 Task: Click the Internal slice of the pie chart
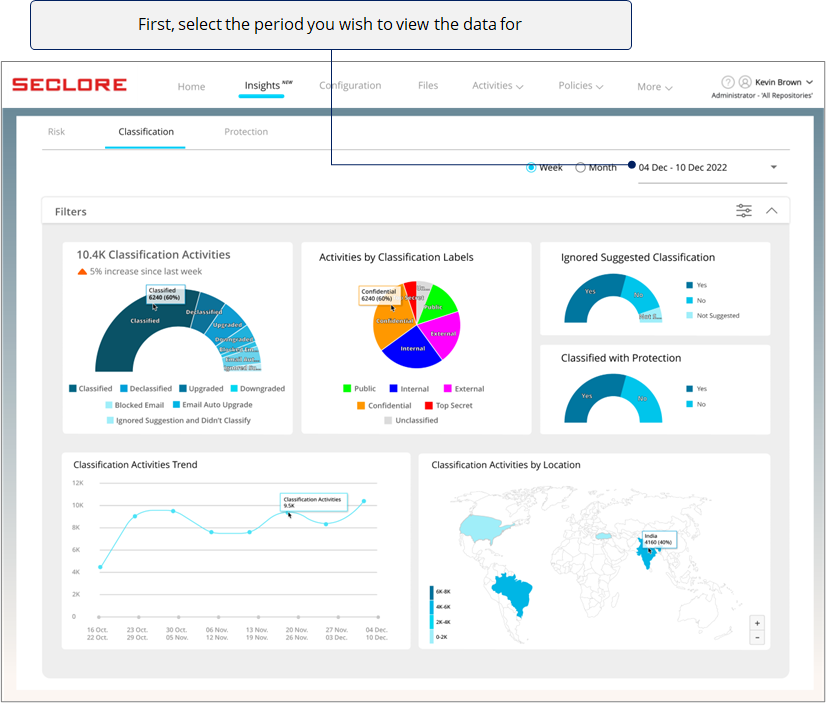pos(412,349)
